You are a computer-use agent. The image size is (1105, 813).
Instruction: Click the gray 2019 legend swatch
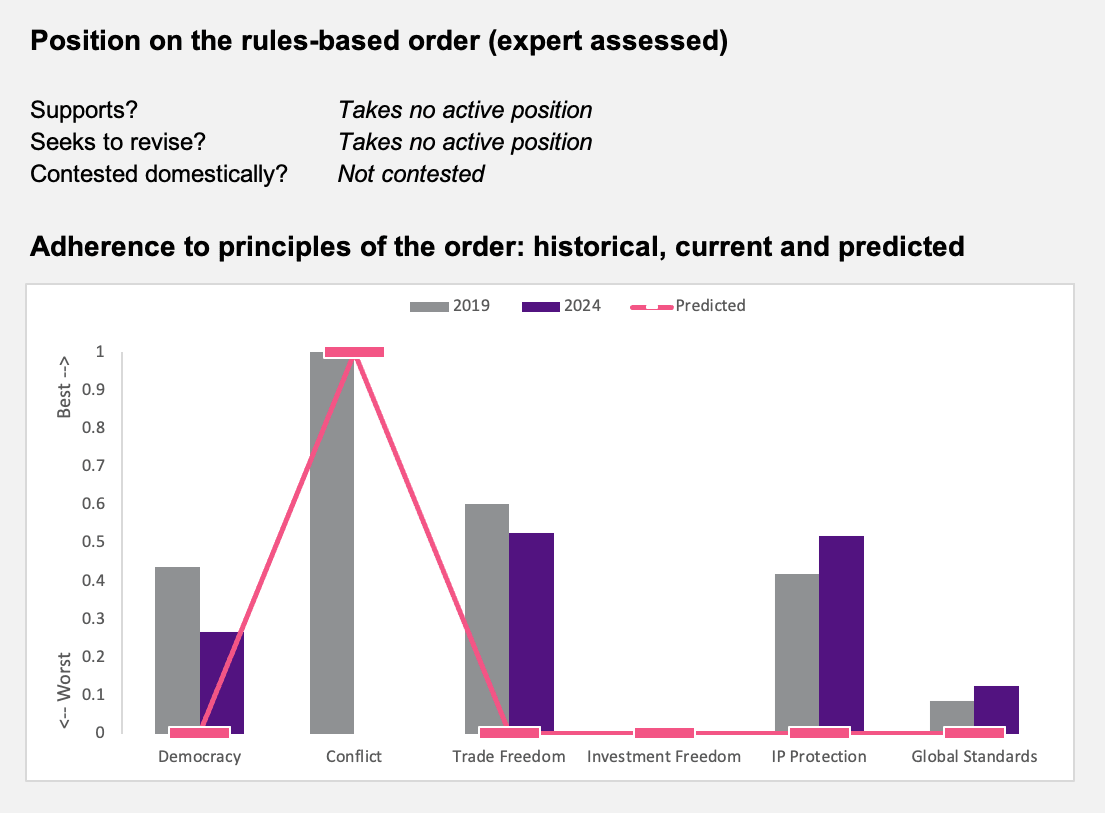tap(429, 306)
